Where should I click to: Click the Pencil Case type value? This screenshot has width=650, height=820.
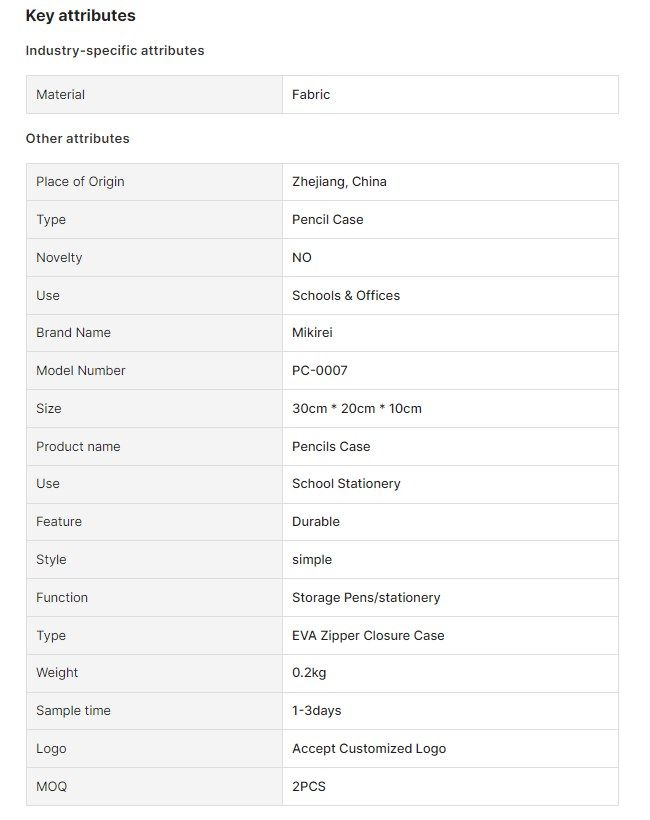(x=327, y=220)
